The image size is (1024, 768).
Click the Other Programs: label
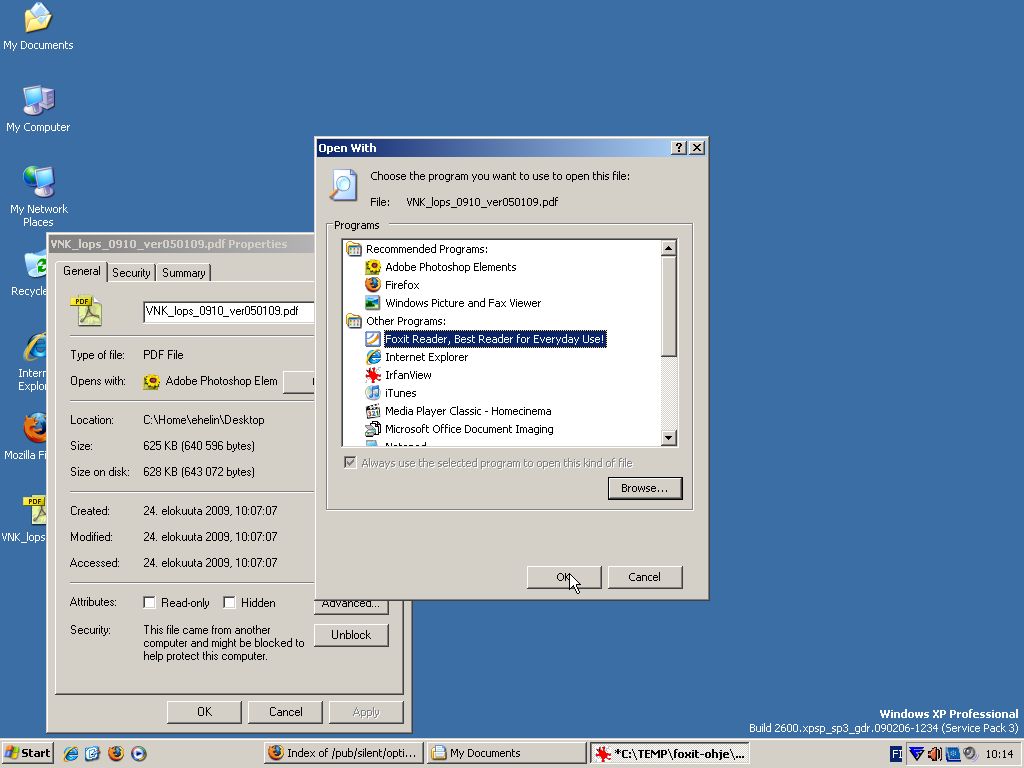(x=406, y=321)
